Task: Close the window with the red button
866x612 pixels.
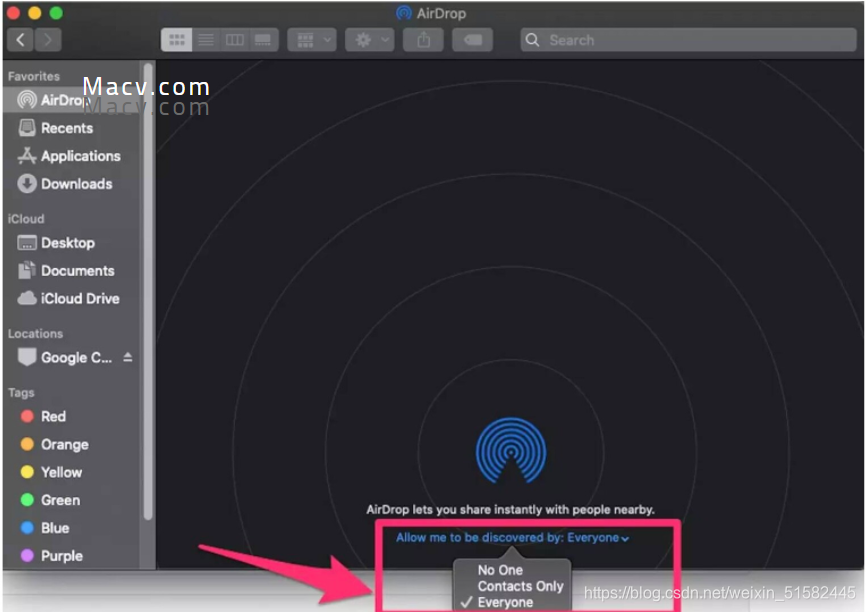Action: [13, 13]
